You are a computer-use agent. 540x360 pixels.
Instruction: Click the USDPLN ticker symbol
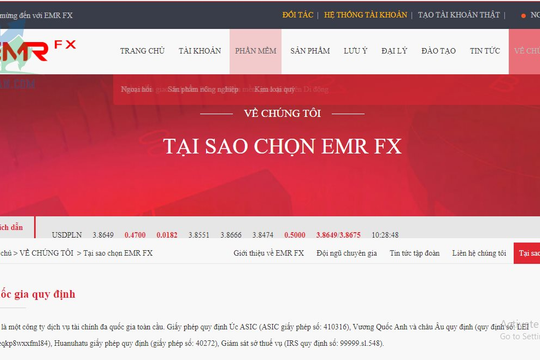click(x=67, y=235)
